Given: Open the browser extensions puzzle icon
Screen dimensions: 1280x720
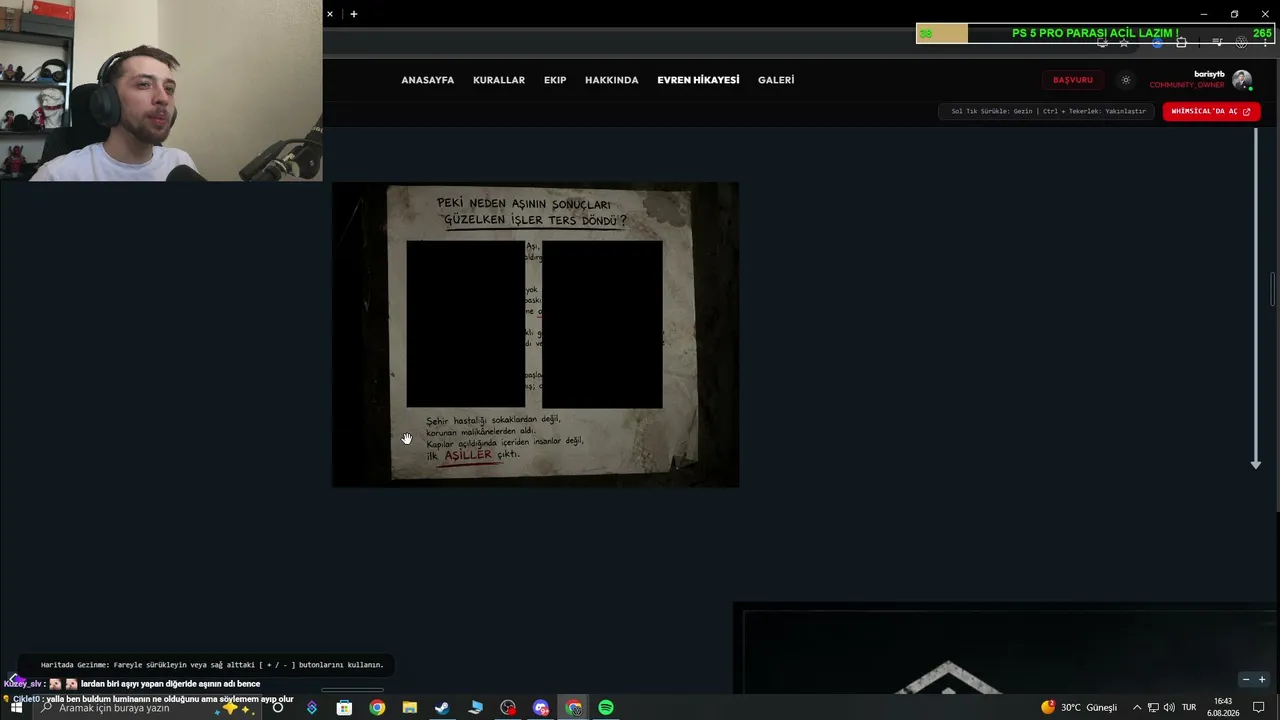Looking at the screenshot, I should coord(1181,42).
